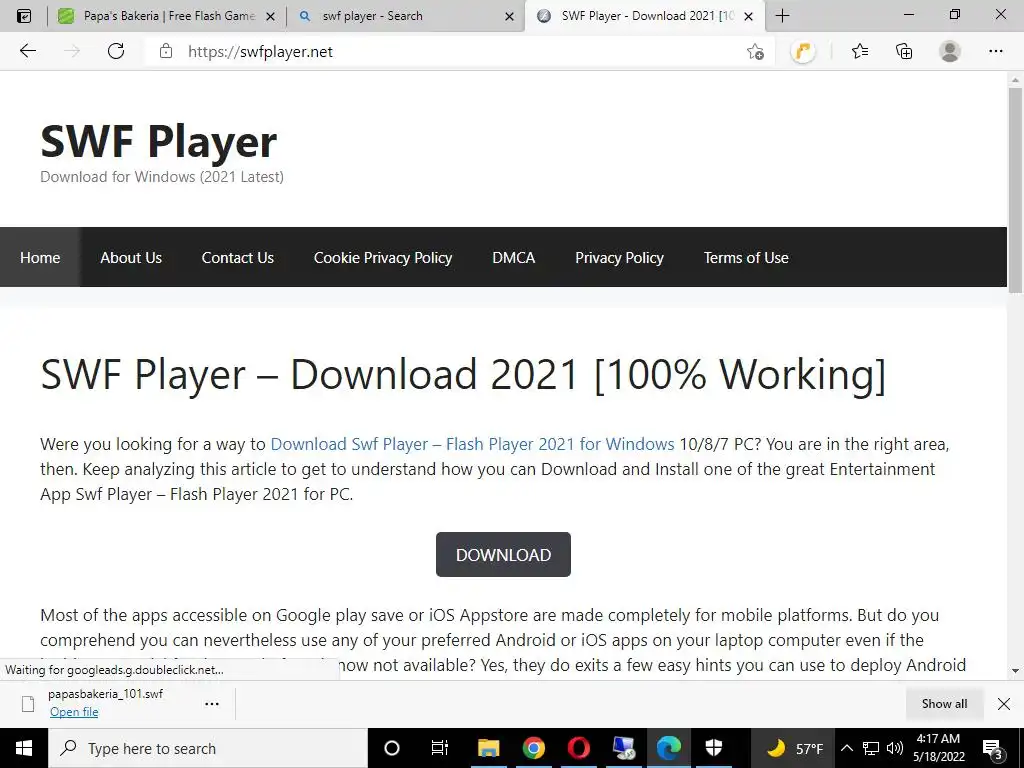View site info via the padlock icon
1024x768 pixels.
pyautogui.click(x=166, y=51)
